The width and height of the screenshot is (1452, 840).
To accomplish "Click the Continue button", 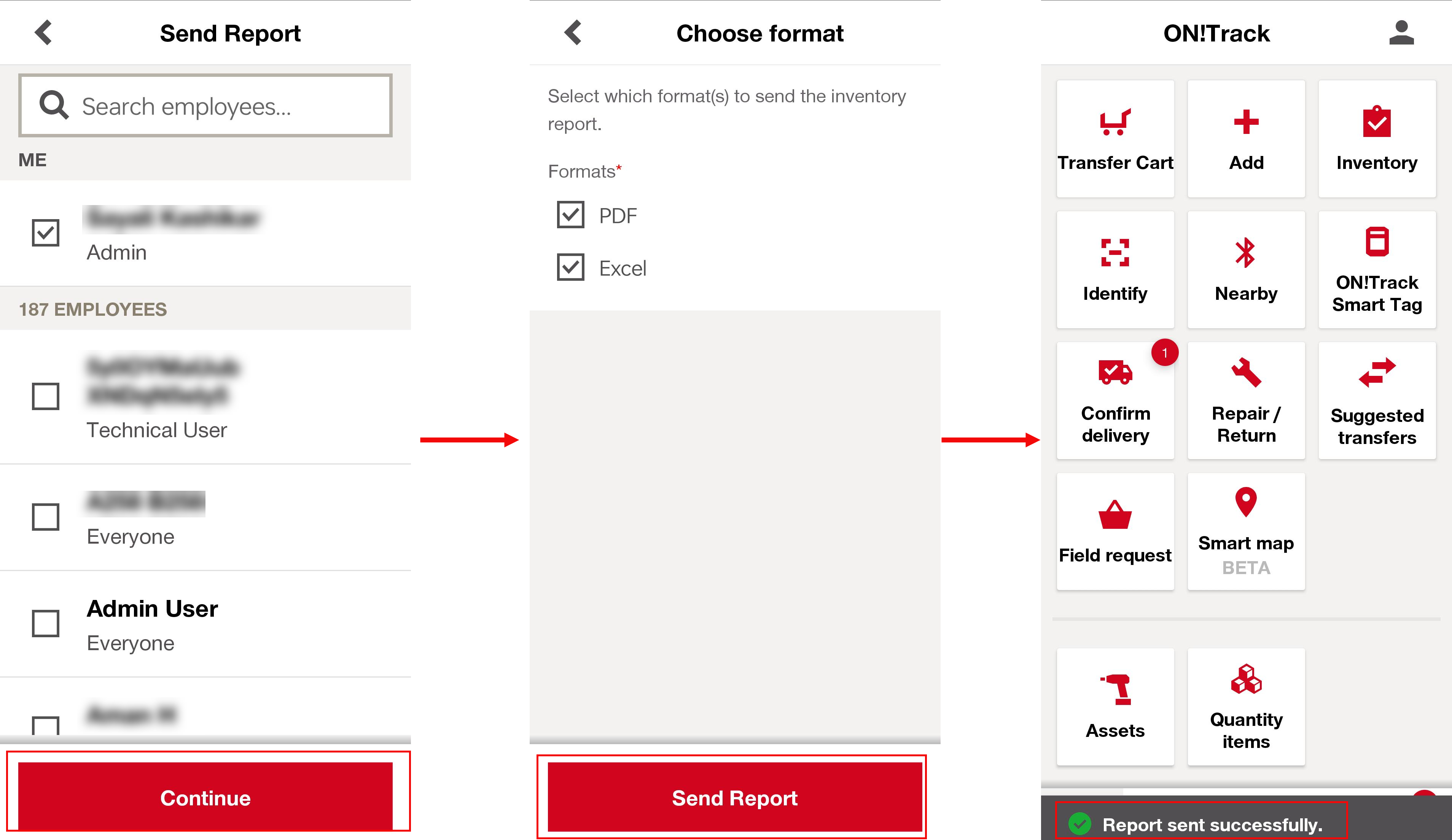I will coord(205,797).
